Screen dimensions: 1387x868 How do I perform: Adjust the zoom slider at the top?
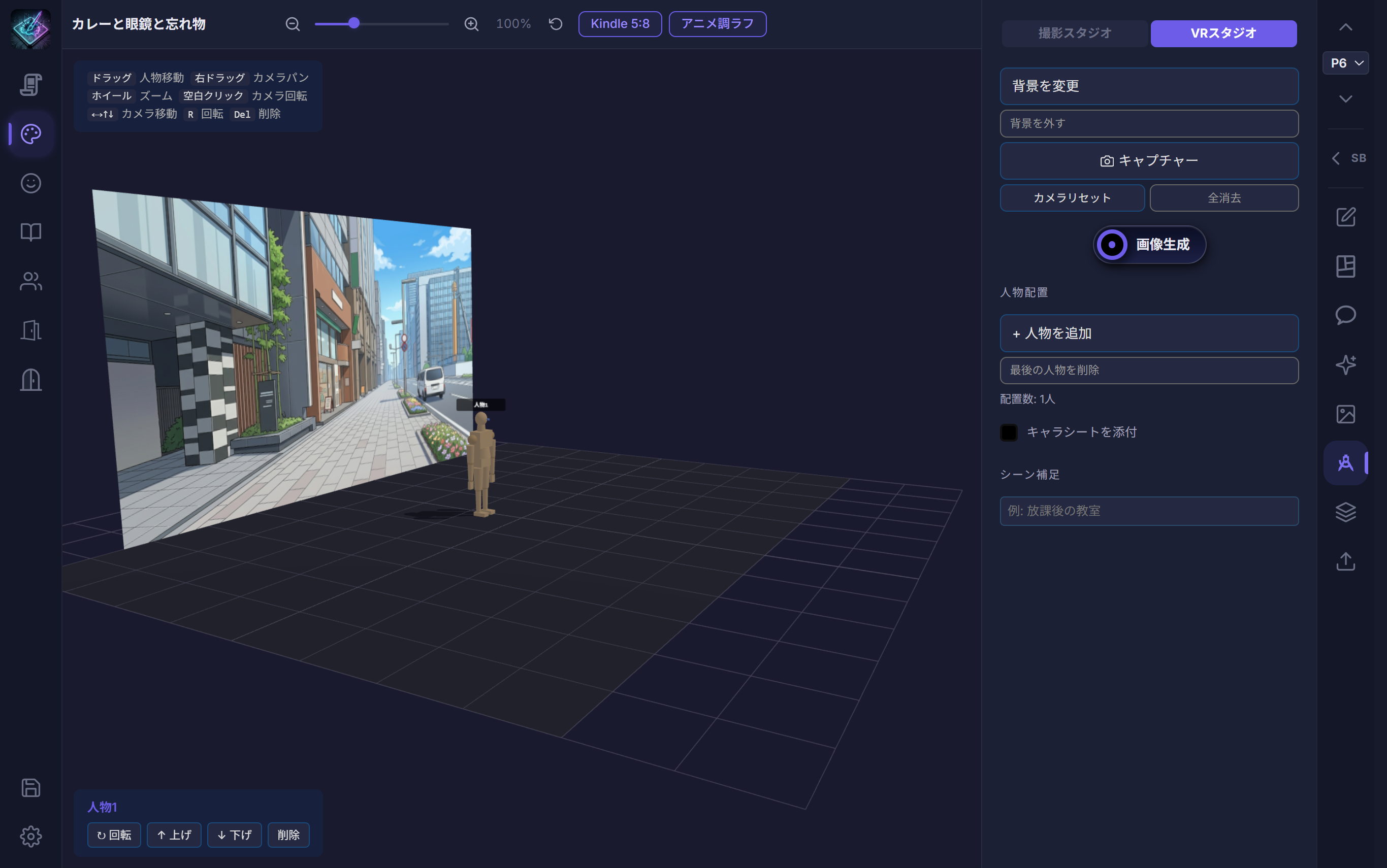355,23
